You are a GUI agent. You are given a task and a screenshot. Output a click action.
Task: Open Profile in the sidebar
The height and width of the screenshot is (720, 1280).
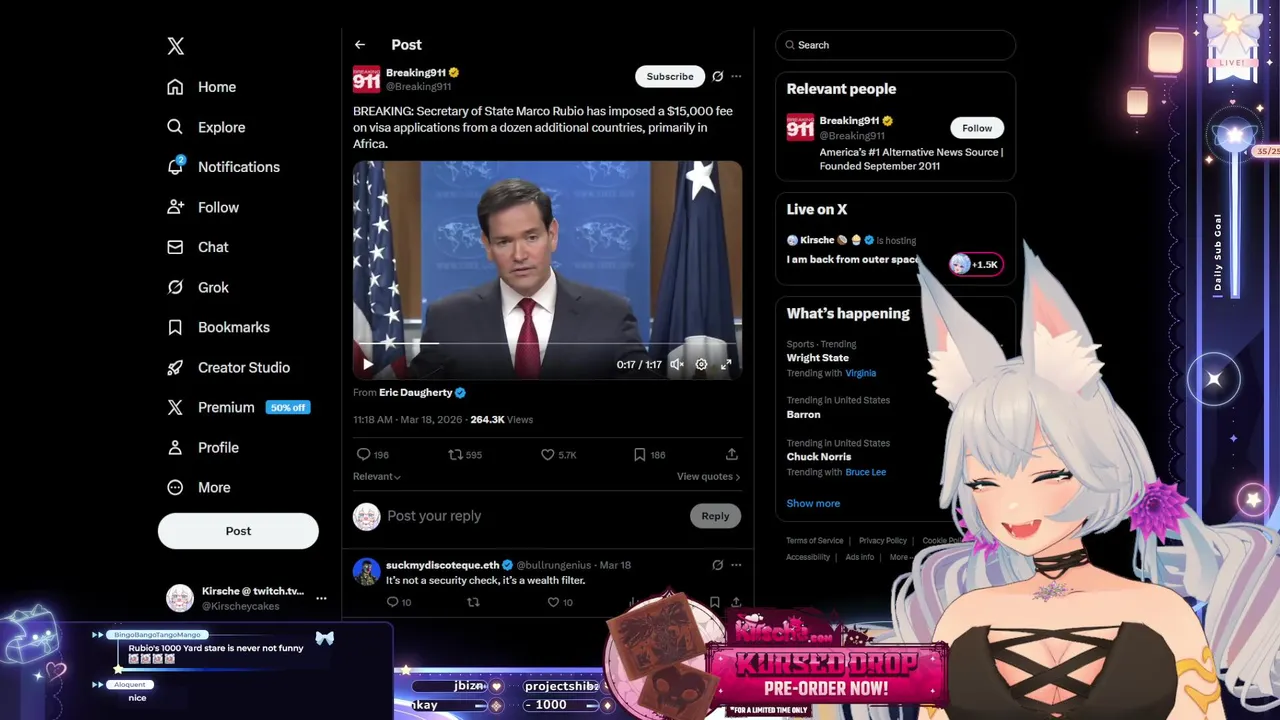coord(203,447)
